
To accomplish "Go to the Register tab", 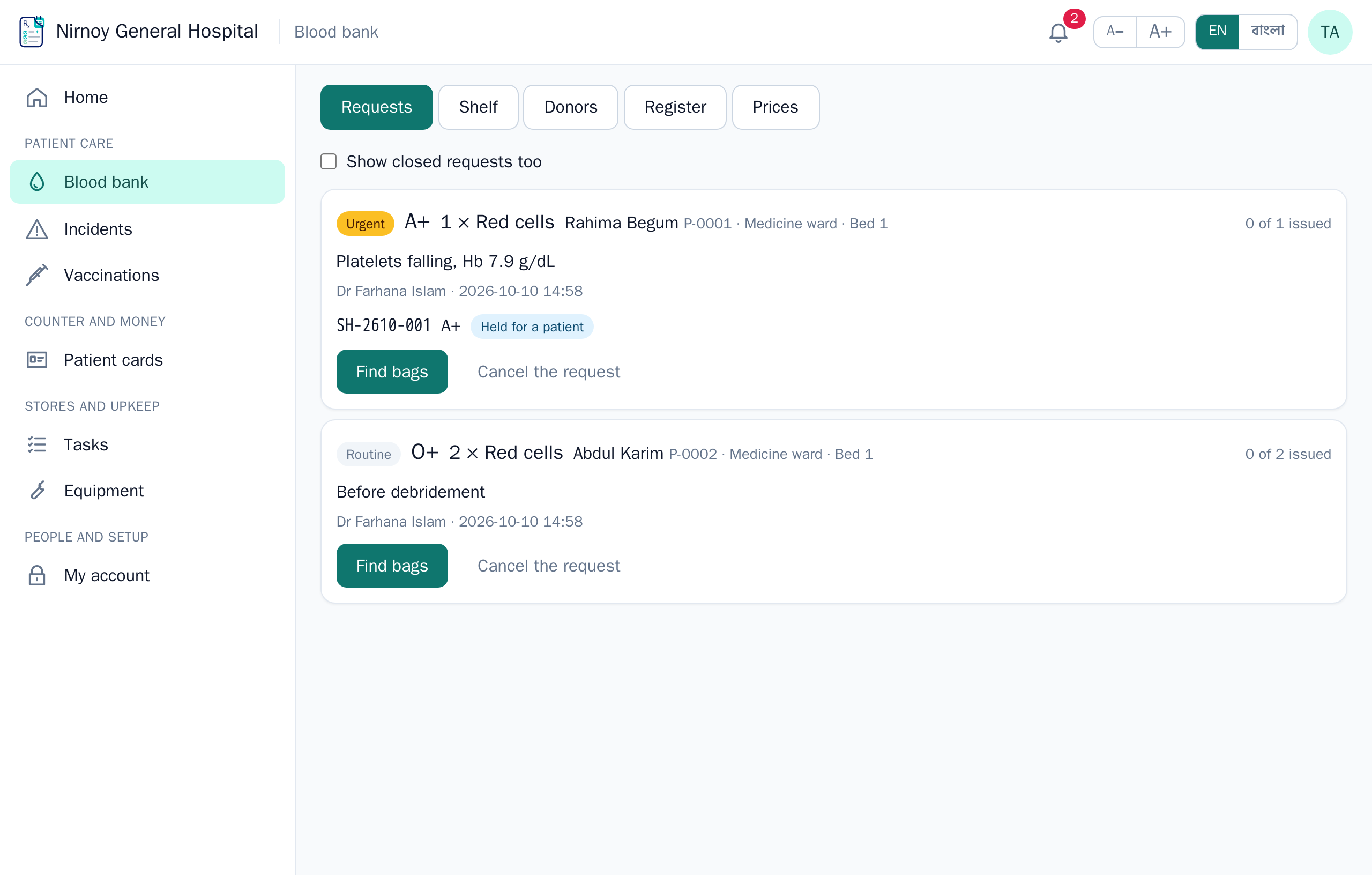I will tap(675, 107).
